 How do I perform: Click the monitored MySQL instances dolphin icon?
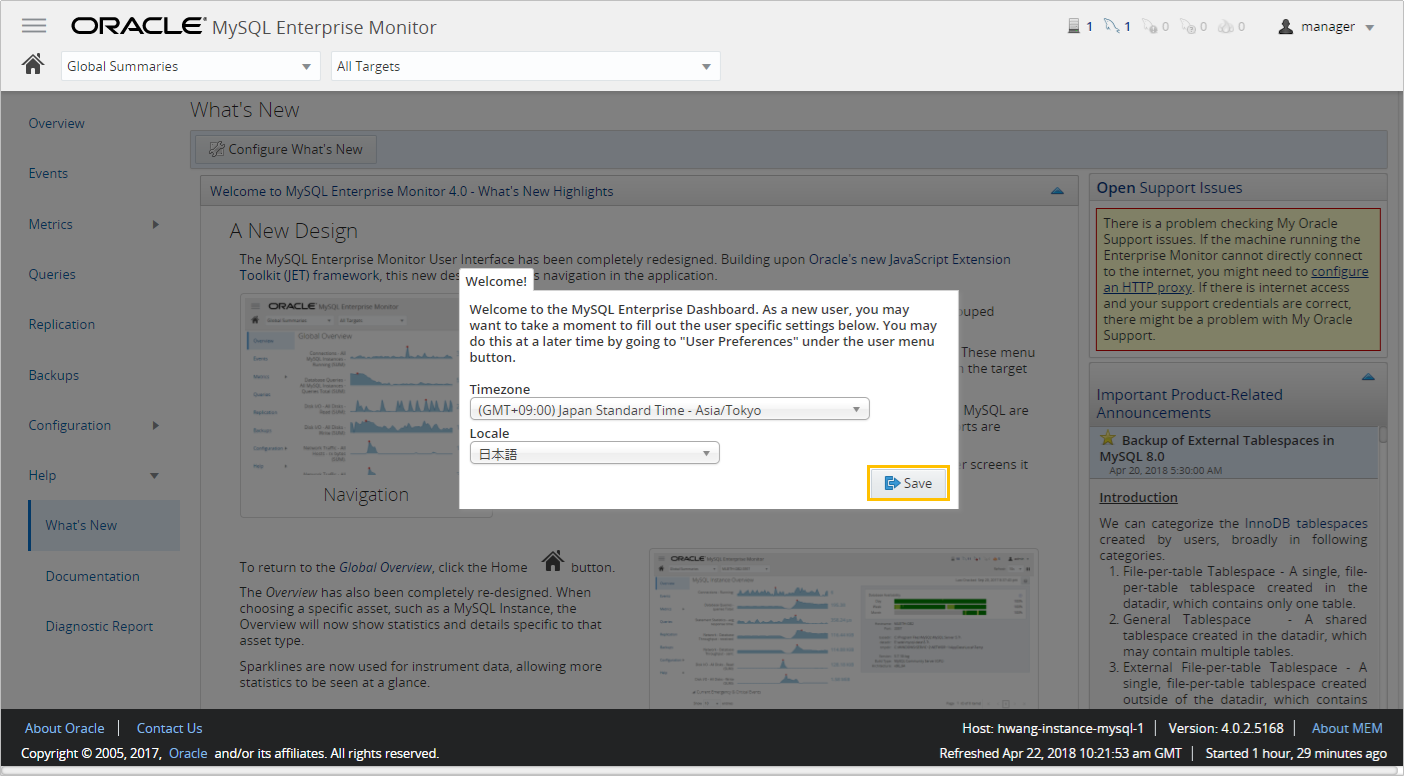(1111, 27)
